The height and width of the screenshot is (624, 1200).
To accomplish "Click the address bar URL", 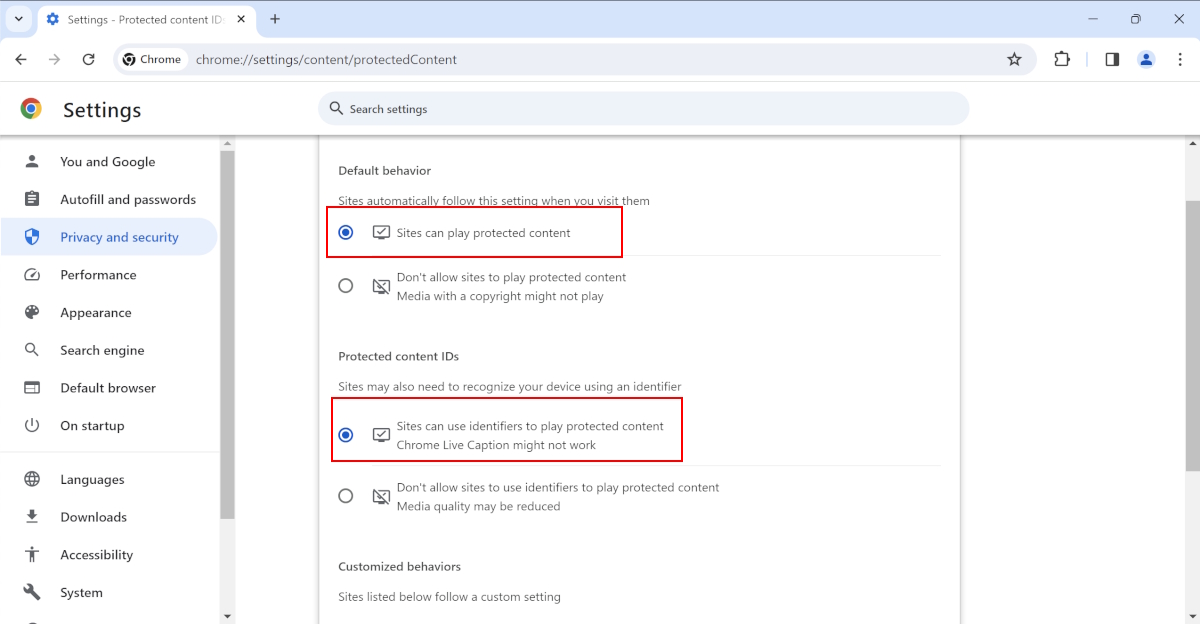I will (326, 60).
